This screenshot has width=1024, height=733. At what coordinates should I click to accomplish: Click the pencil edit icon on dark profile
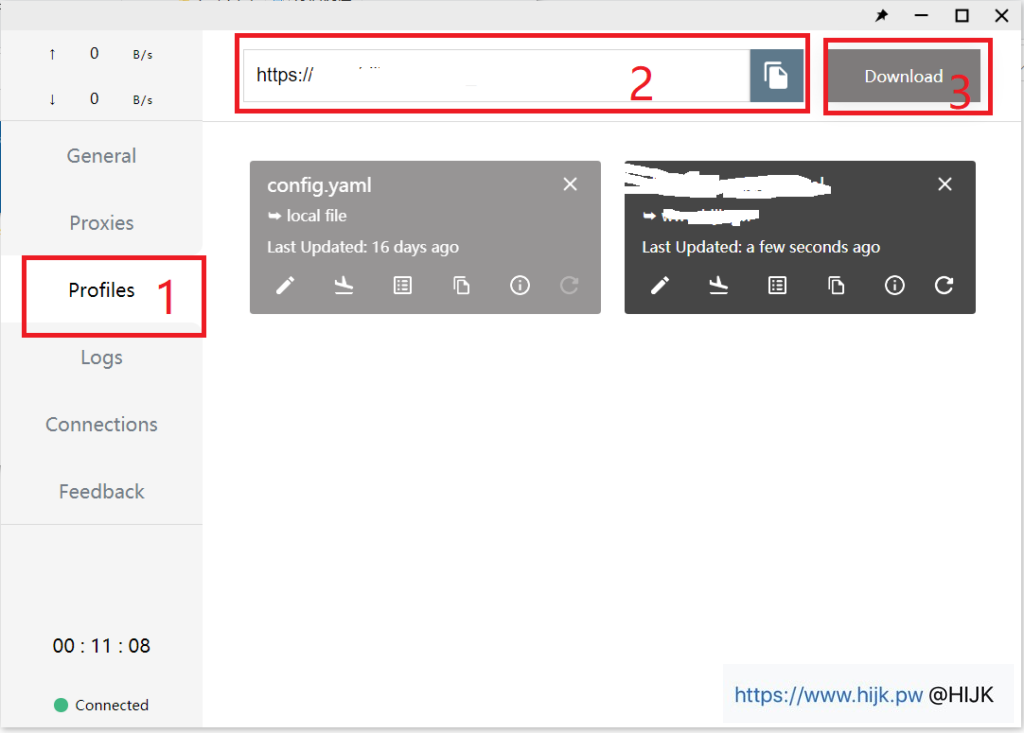tap(660, 286)
